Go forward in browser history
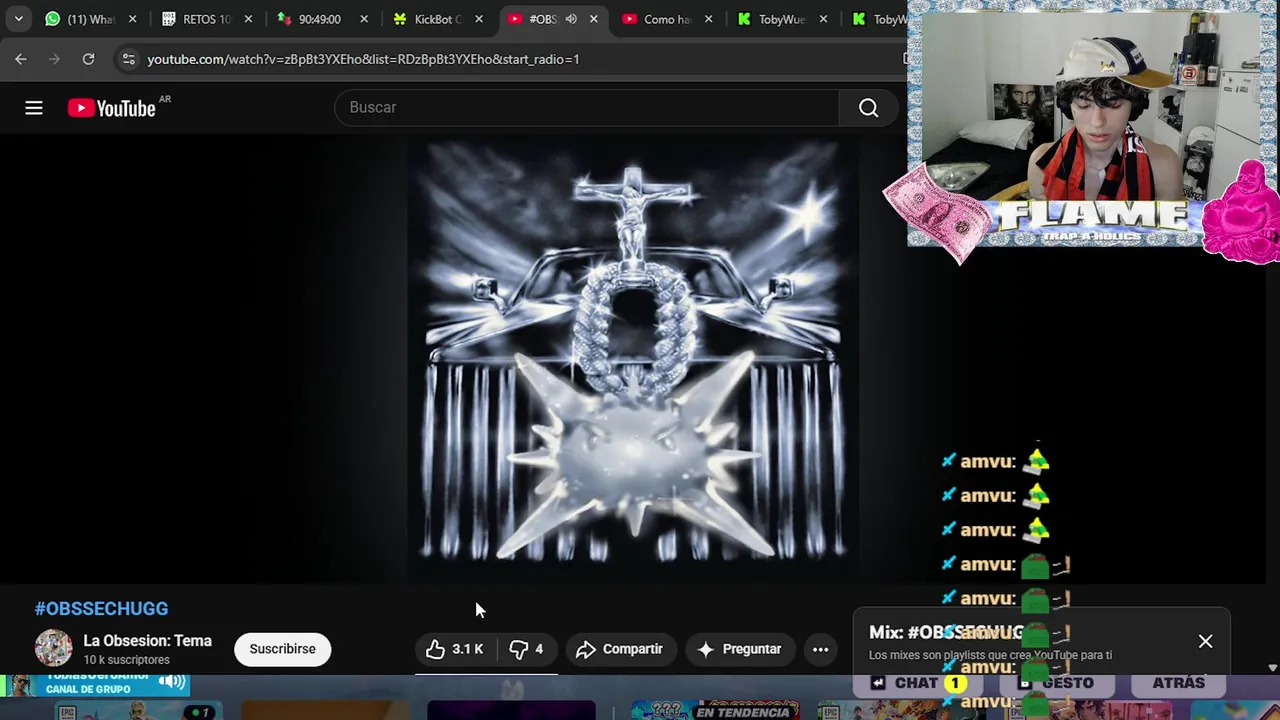 pyautogui.click(x=55, y=59)
